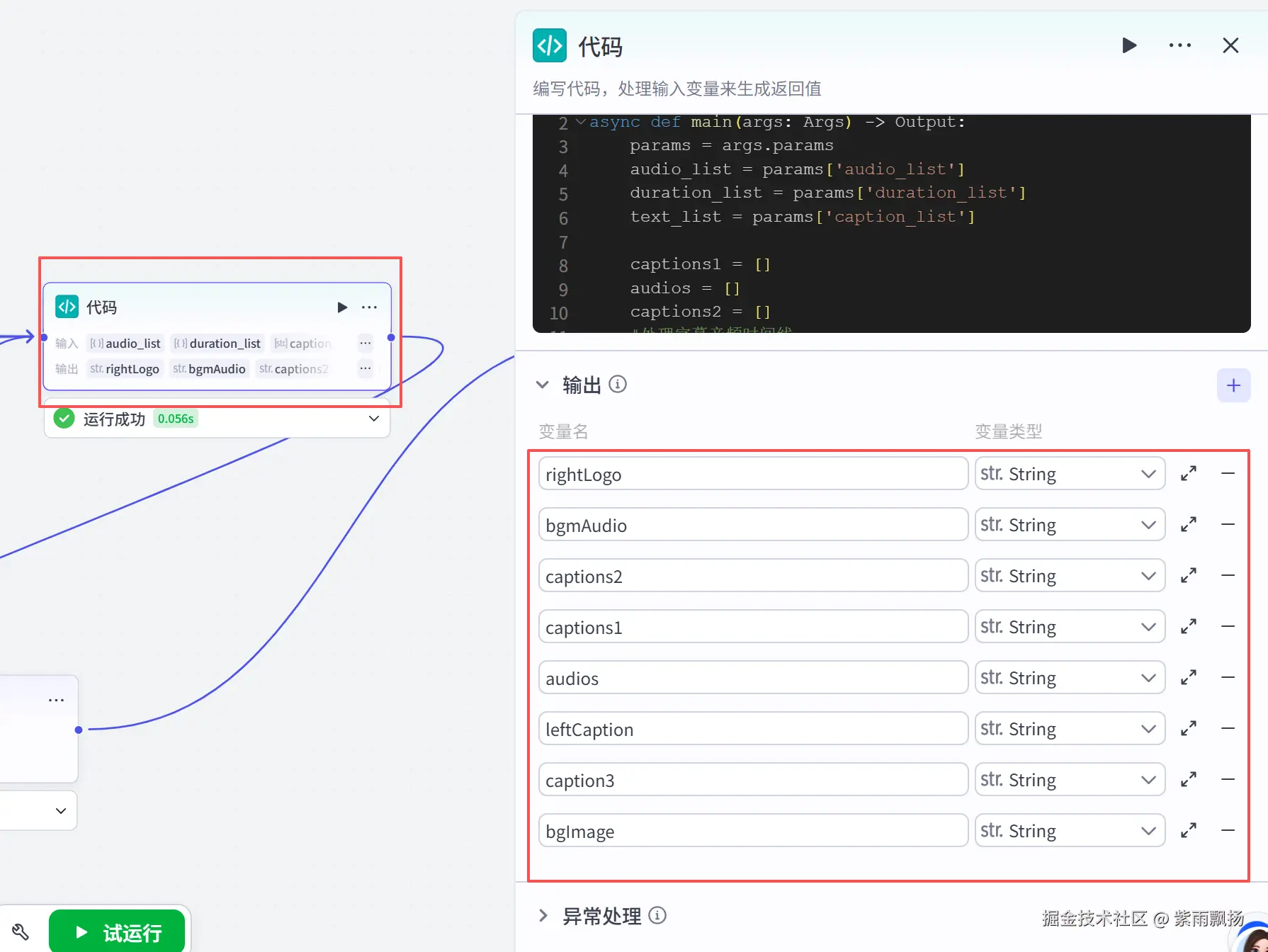
Task: Edit the caption3 variable name
Action: [x=753, y=780]
